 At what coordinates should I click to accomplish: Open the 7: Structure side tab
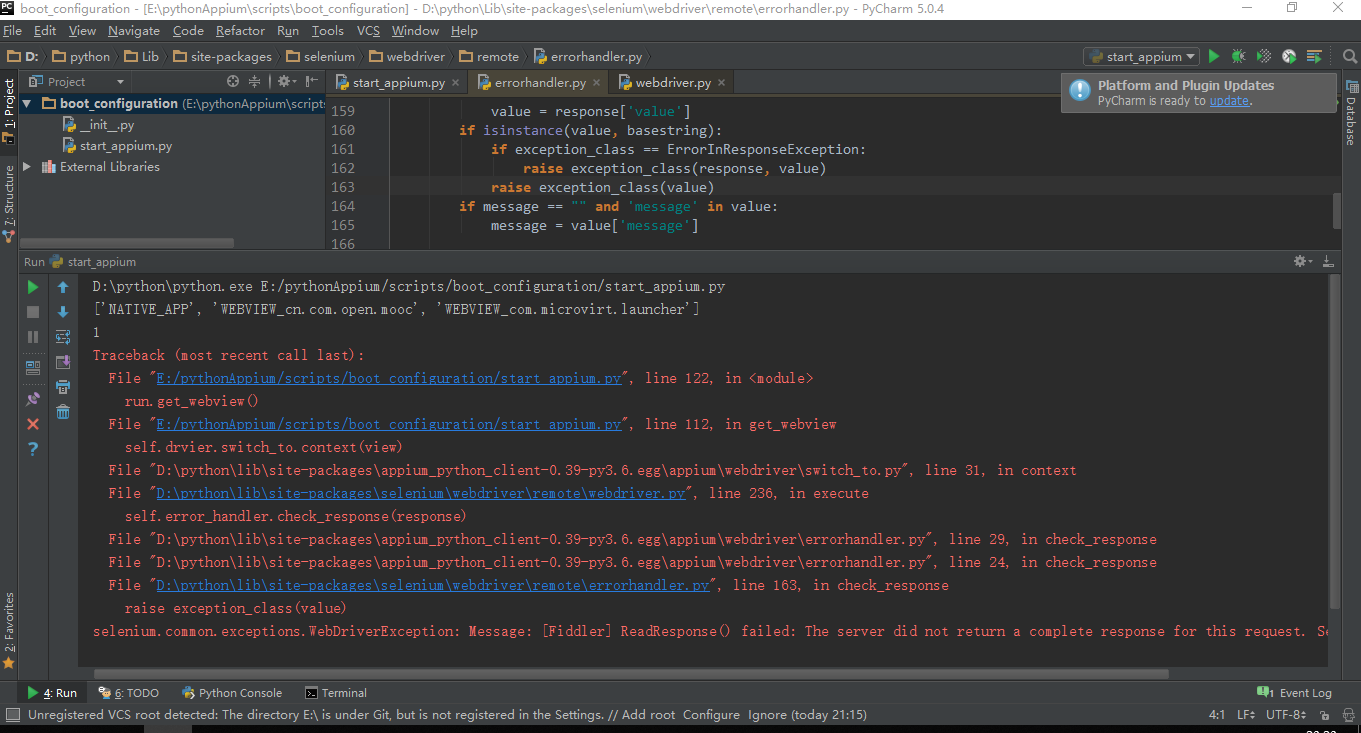tap(9, 205)
